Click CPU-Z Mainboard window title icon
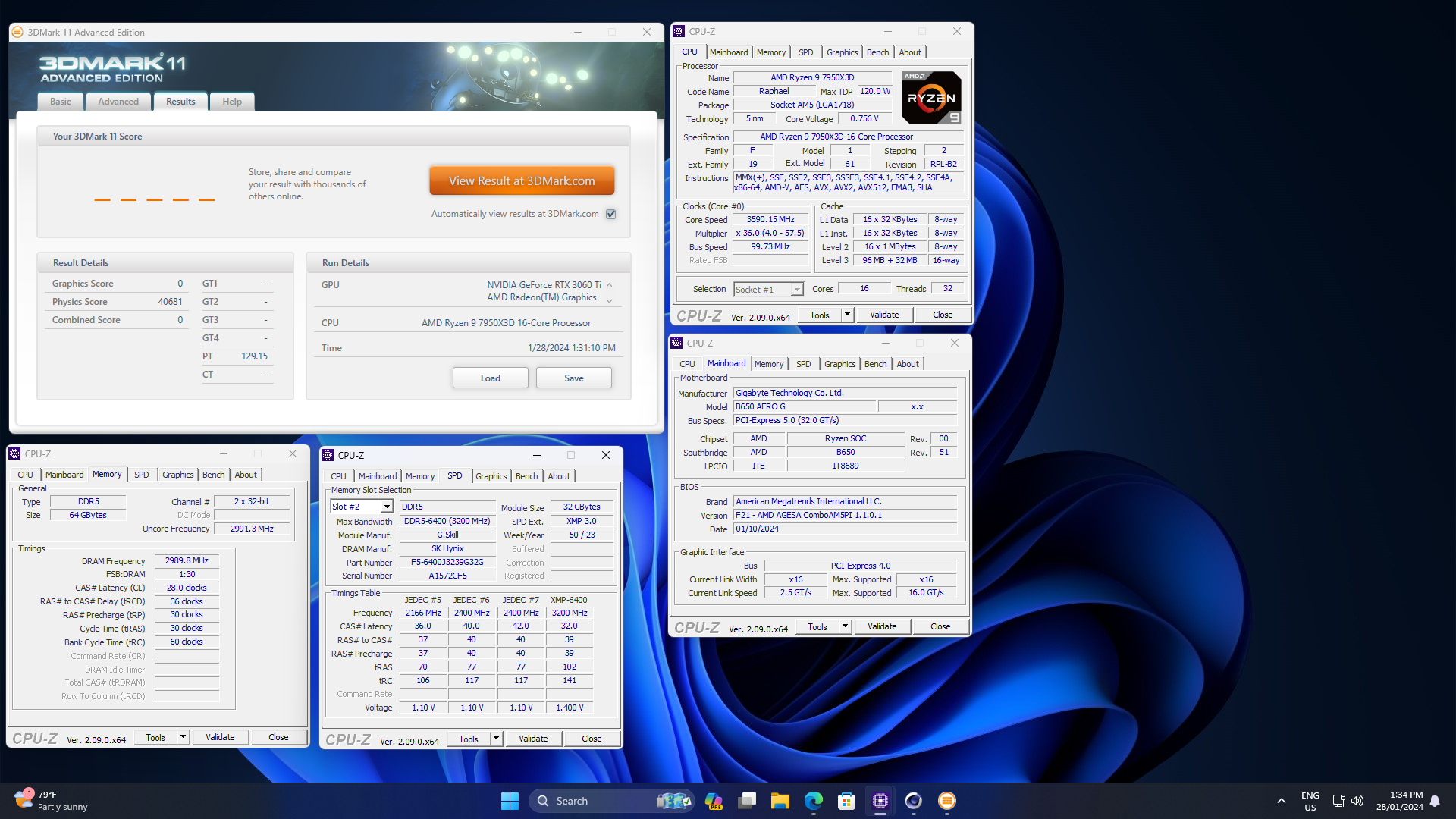The width and height of the screenshot is (1456, 819). coord(676,343)
